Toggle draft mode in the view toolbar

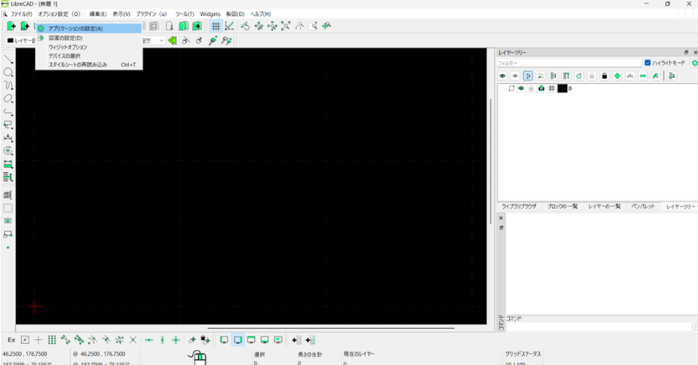229,26
